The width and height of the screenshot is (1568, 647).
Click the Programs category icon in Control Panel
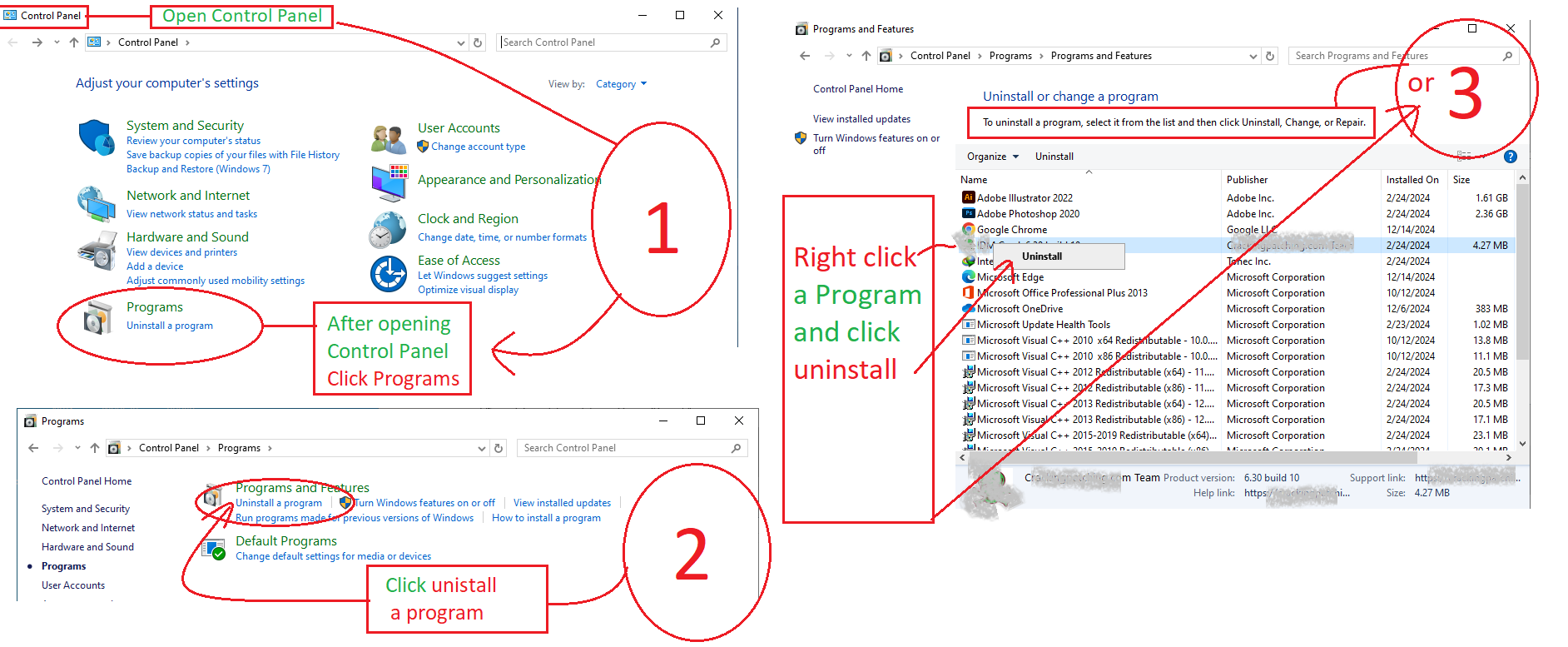(98, 317)
